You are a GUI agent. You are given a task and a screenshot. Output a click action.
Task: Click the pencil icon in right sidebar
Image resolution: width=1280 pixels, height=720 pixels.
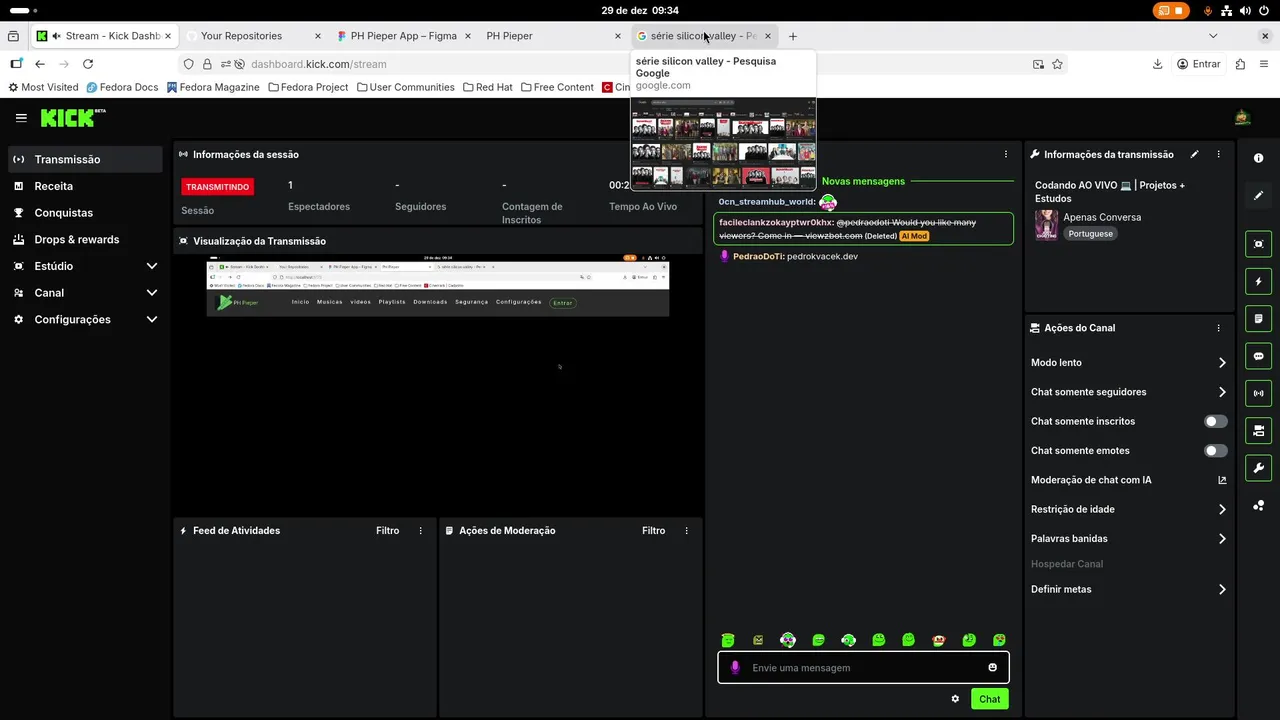click(x=1258, y=196)
